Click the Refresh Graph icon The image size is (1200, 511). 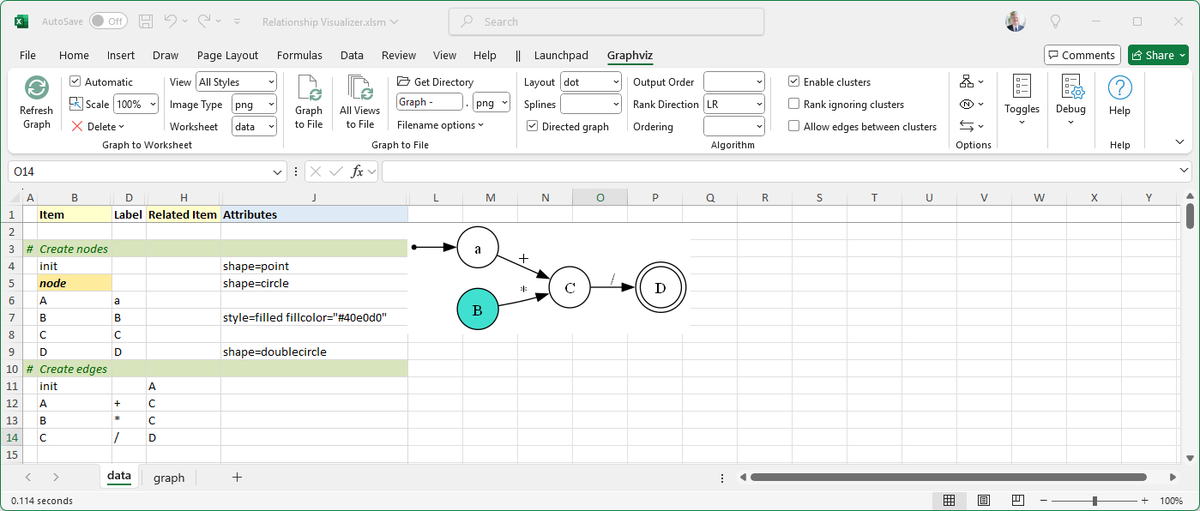[x=36, y=88]
